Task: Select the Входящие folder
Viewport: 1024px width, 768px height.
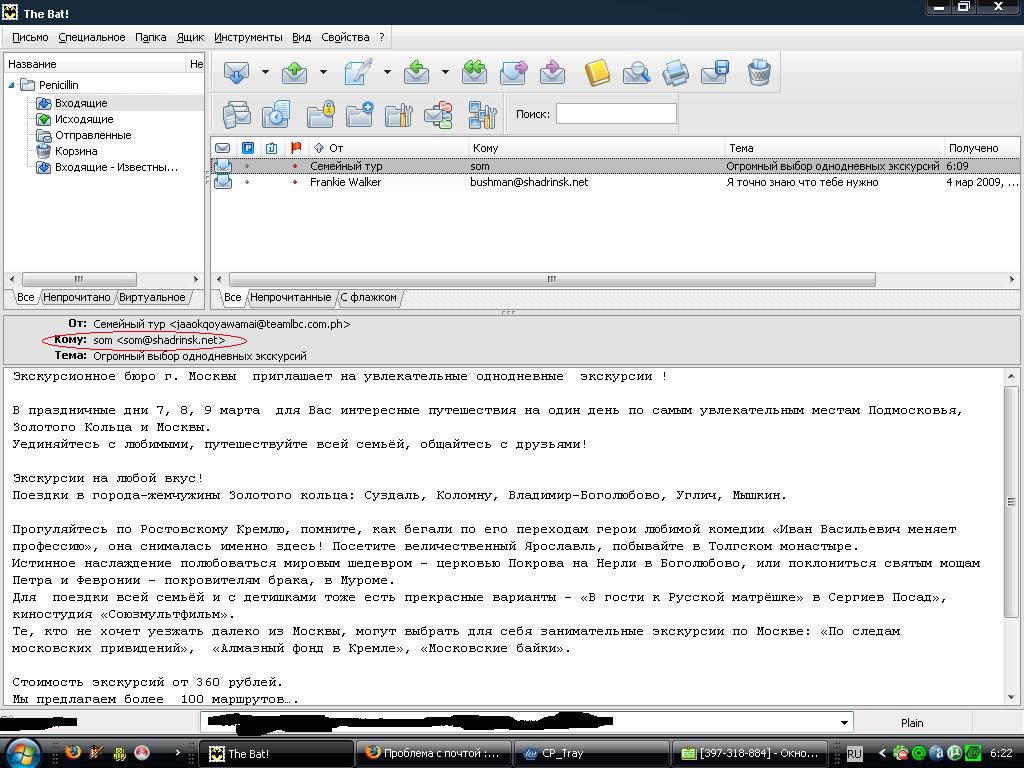Action: (81, 103)
